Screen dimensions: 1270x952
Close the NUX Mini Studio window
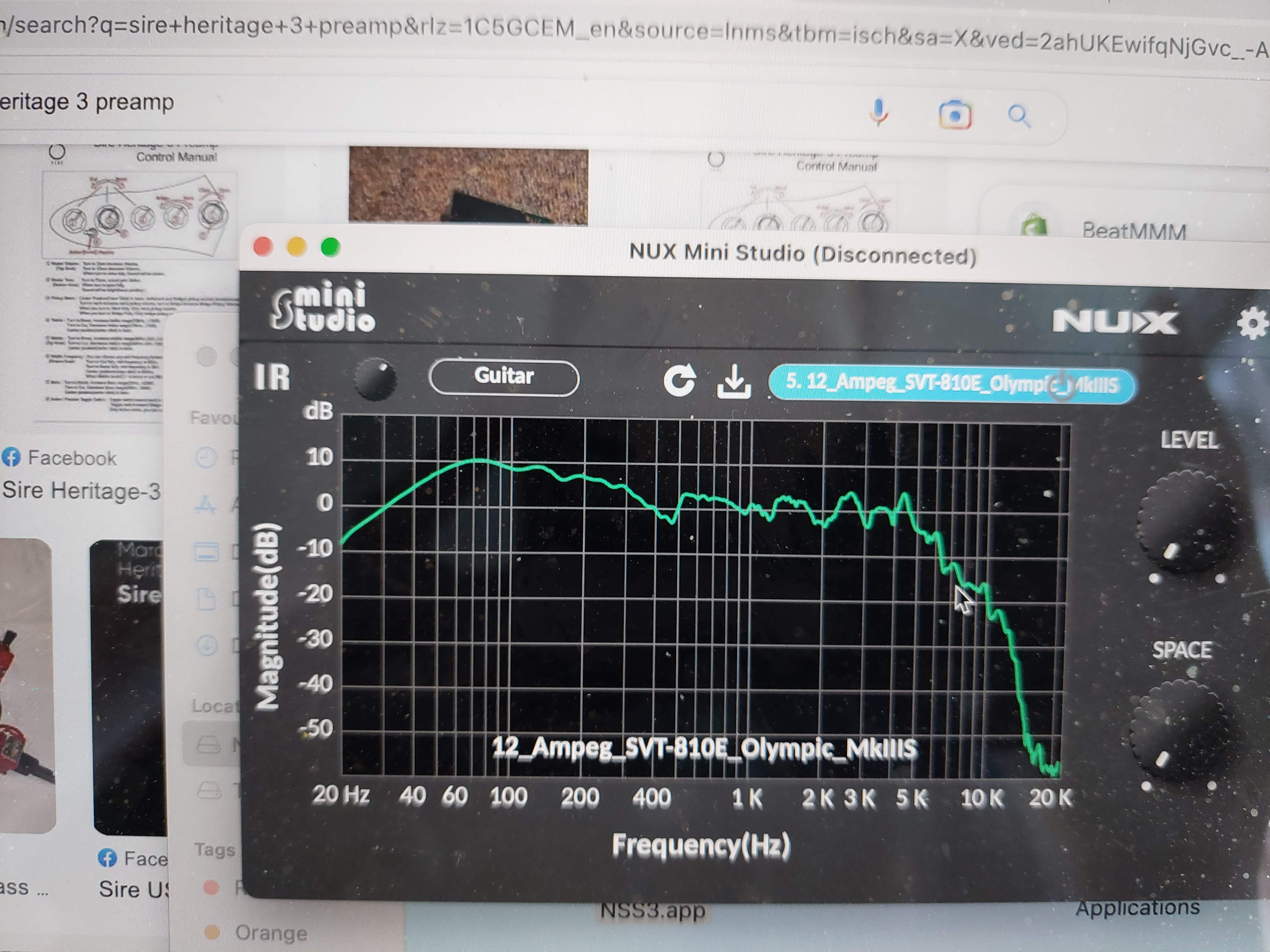(263, 247)
